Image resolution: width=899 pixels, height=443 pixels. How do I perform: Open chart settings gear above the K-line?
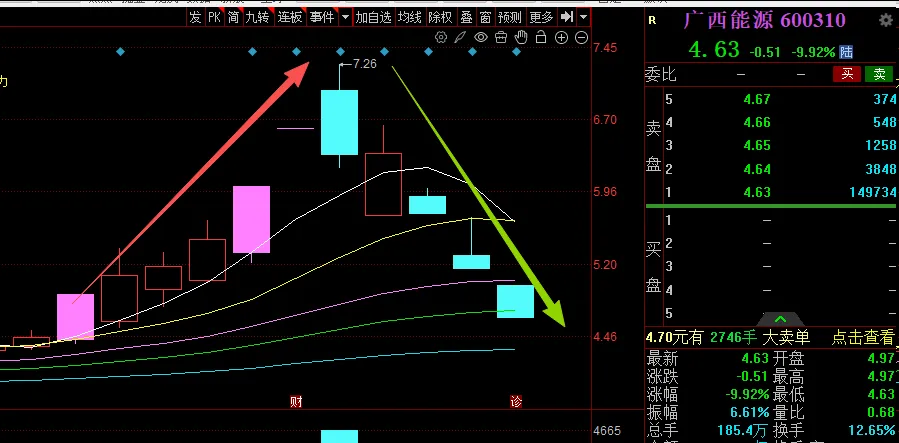441,38
